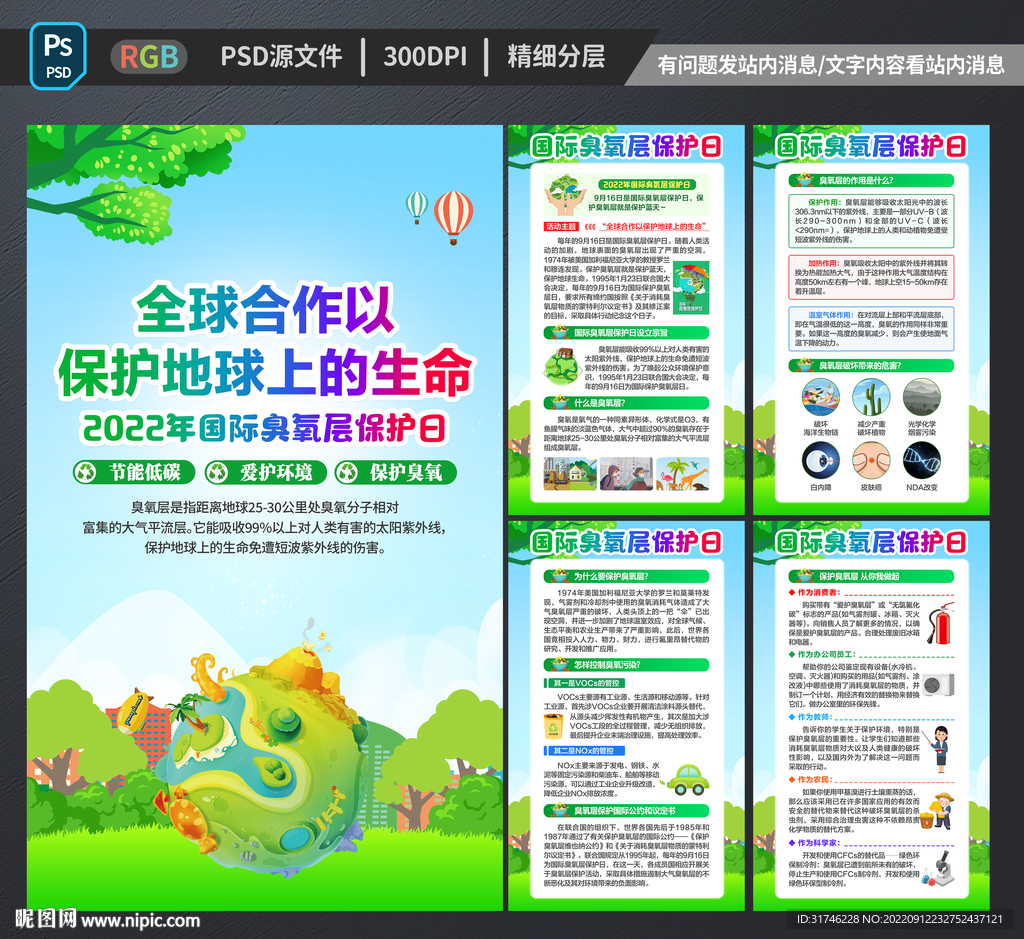1024x939 pixels.
Task: Click the NDA改变 DNA circular image
Action: [x=921, y=460]
